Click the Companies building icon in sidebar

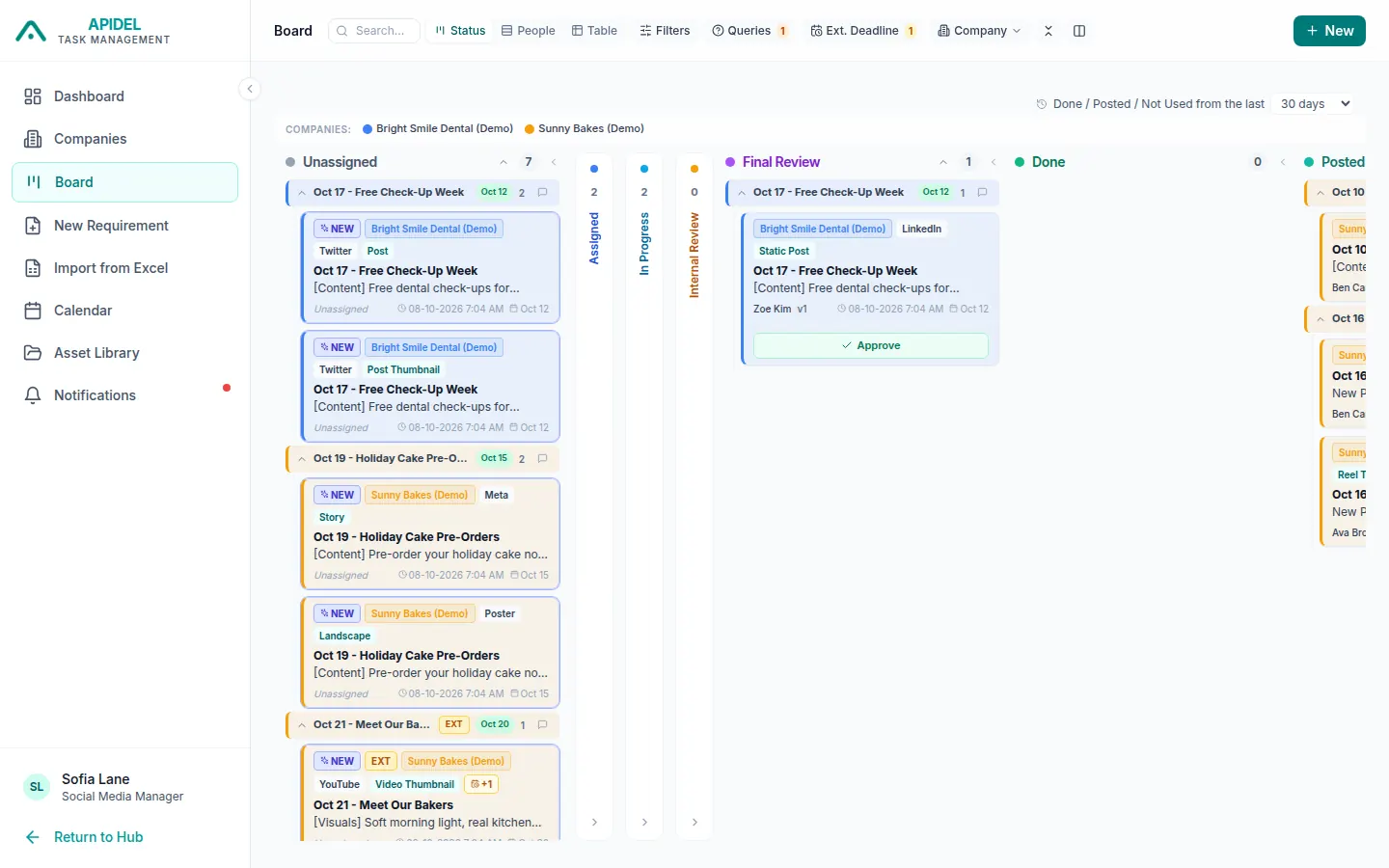click(33, 139)
